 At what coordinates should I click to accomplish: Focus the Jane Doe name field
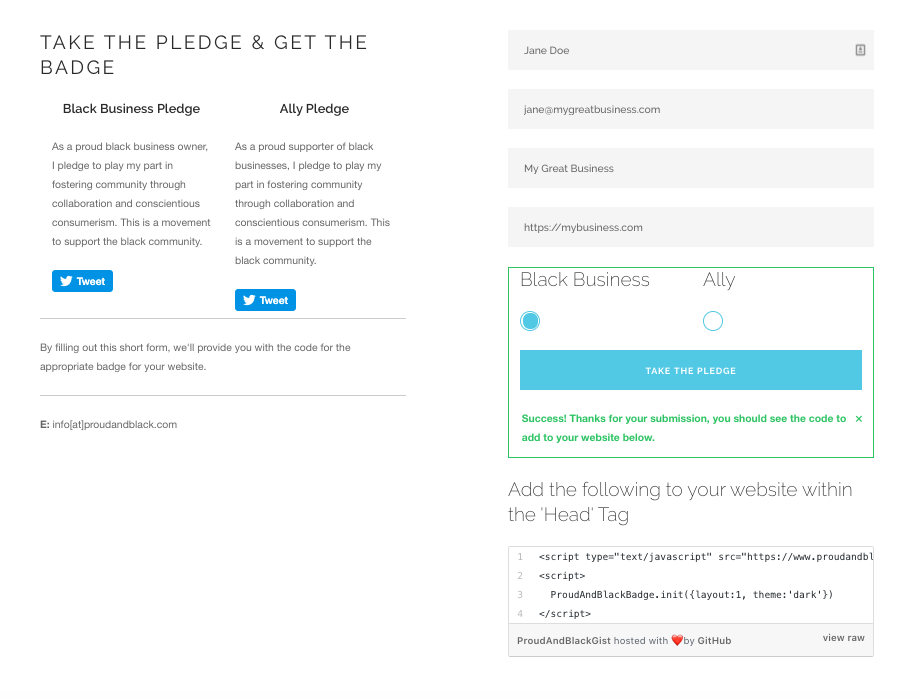click(x=680, y=50)
